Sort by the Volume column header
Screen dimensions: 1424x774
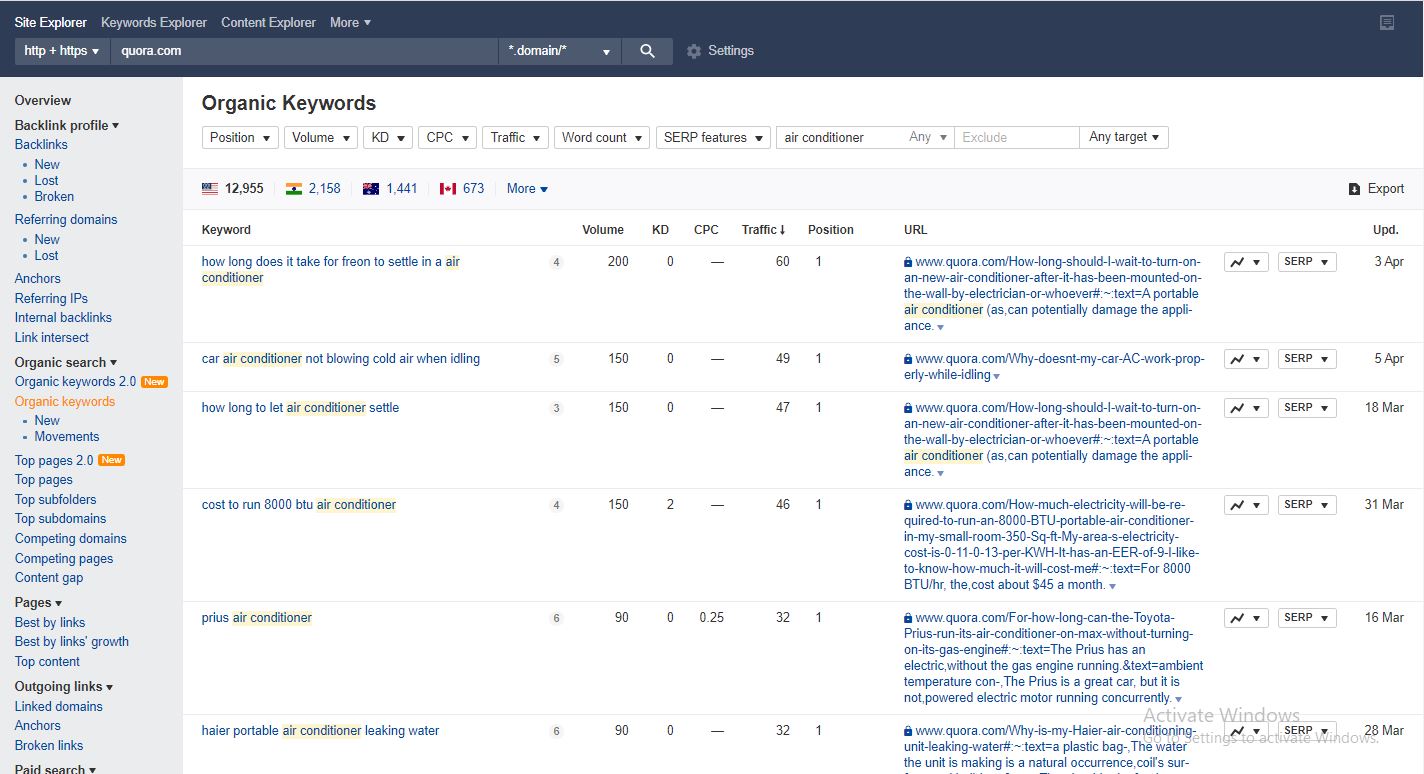[x=603, y=229]
